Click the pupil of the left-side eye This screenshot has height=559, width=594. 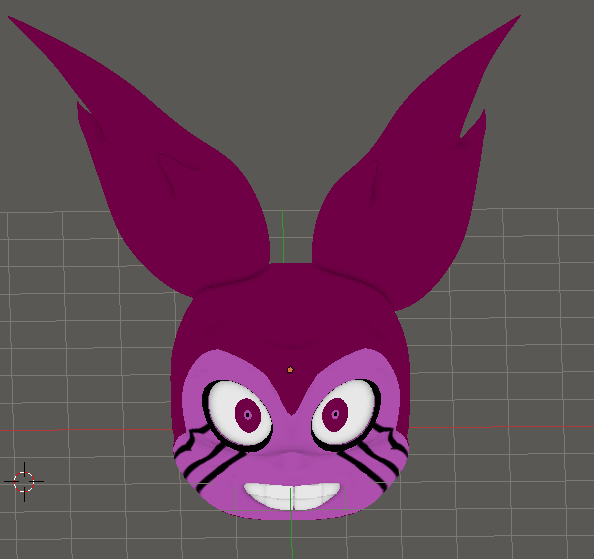[248, 415]
